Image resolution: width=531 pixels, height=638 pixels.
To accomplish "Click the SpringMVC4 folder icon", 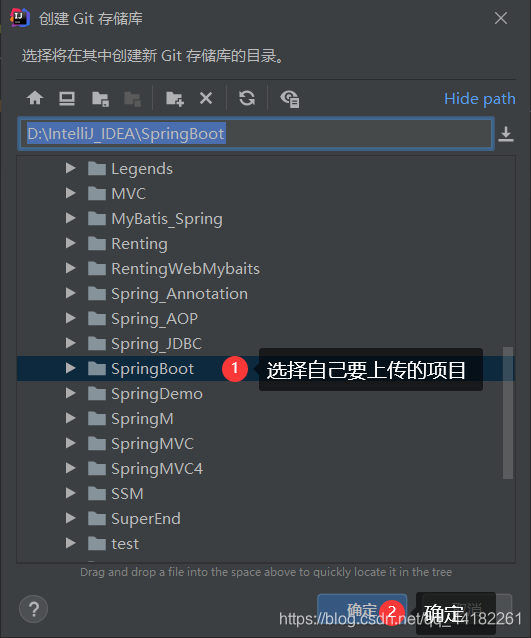I will [97, 468].
